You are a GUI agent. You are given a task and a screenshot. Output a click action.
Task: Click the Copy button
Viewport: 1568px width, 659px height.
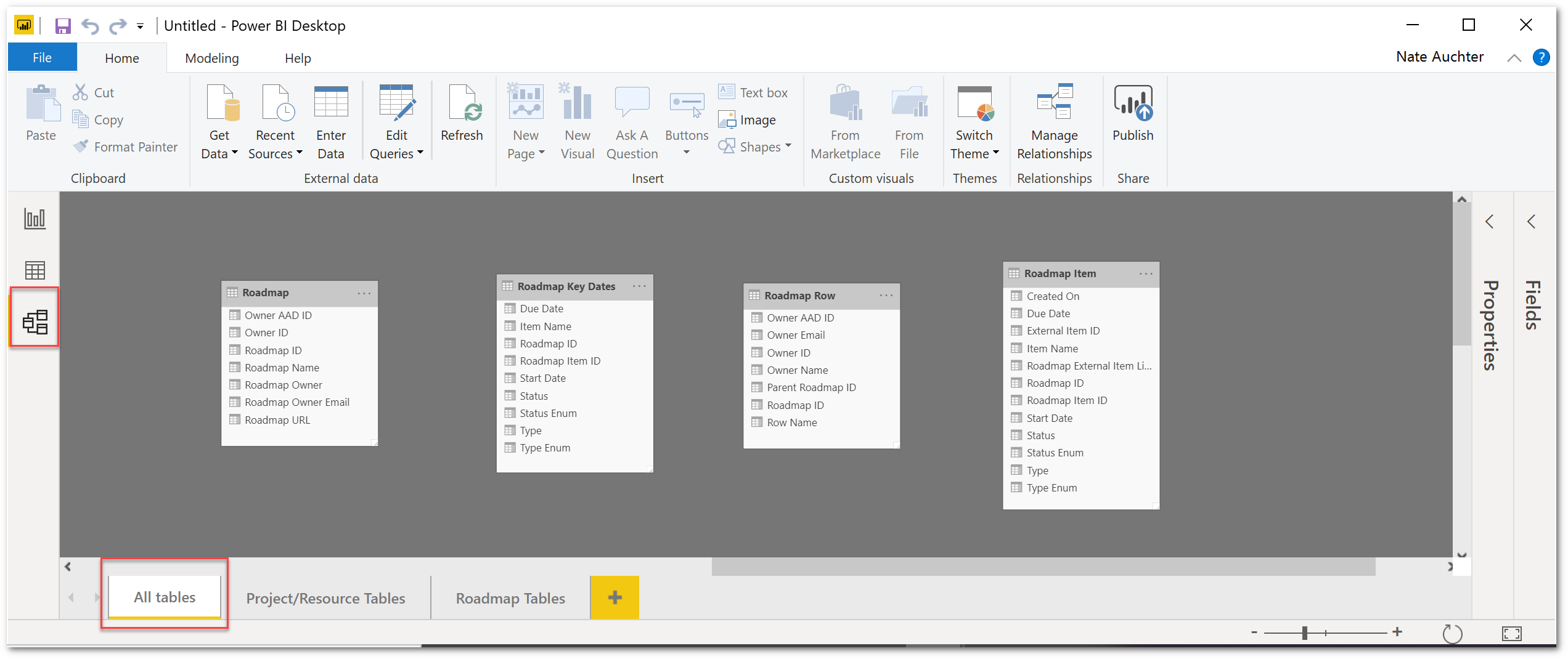(98, 119)
